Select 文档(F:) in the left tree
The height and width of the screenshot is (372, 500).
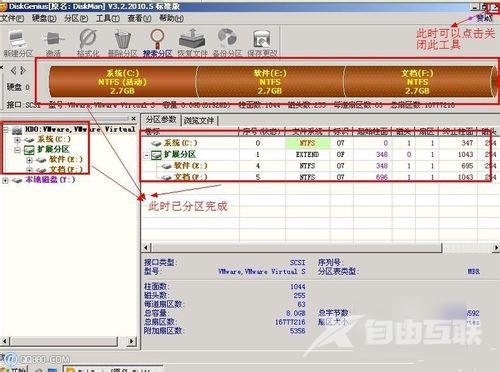pyautogui.click(x=66, y=169)
